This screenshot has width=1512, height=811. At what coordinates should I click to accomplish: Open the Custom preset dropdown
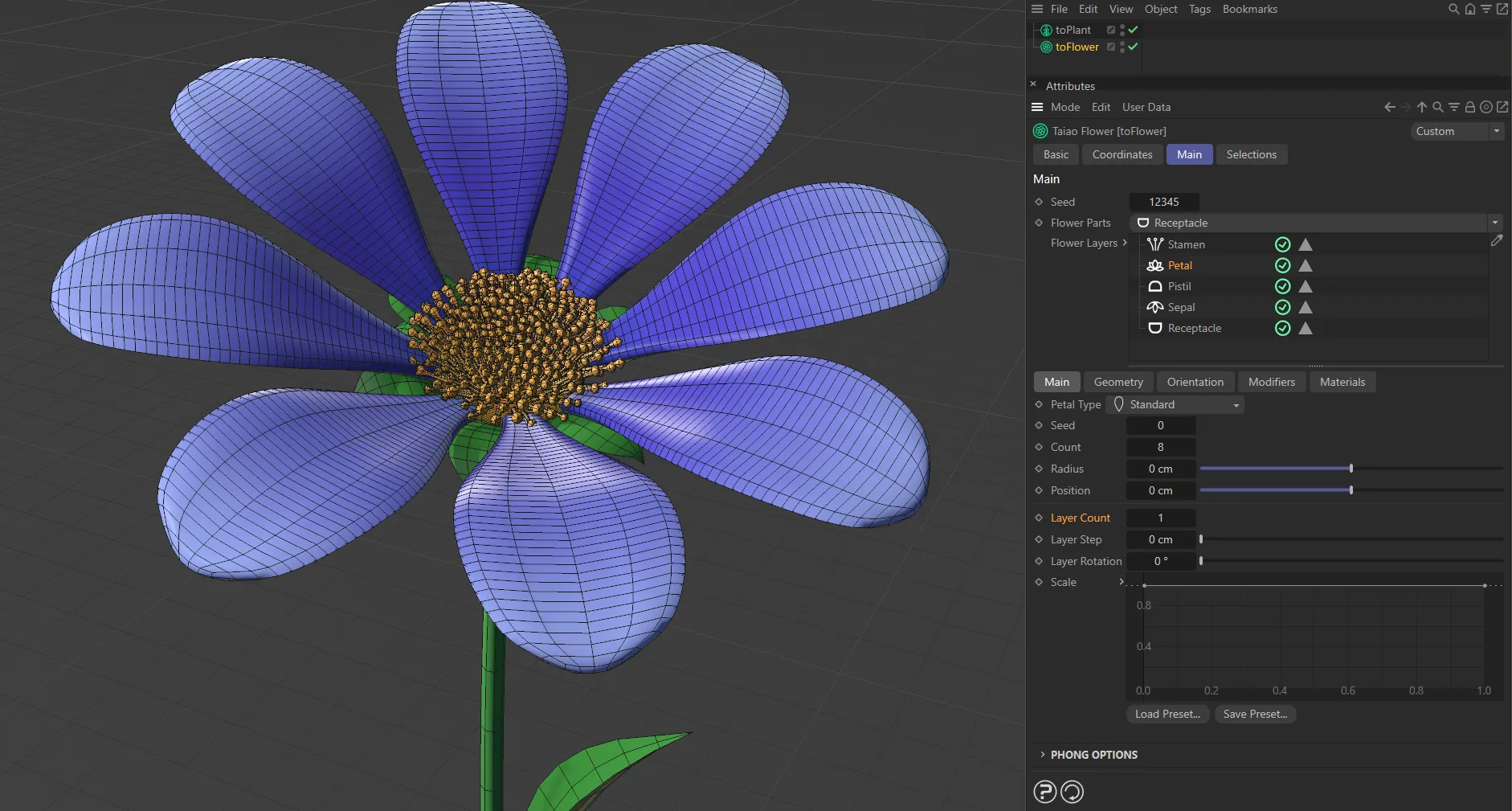coord(1496,131)
